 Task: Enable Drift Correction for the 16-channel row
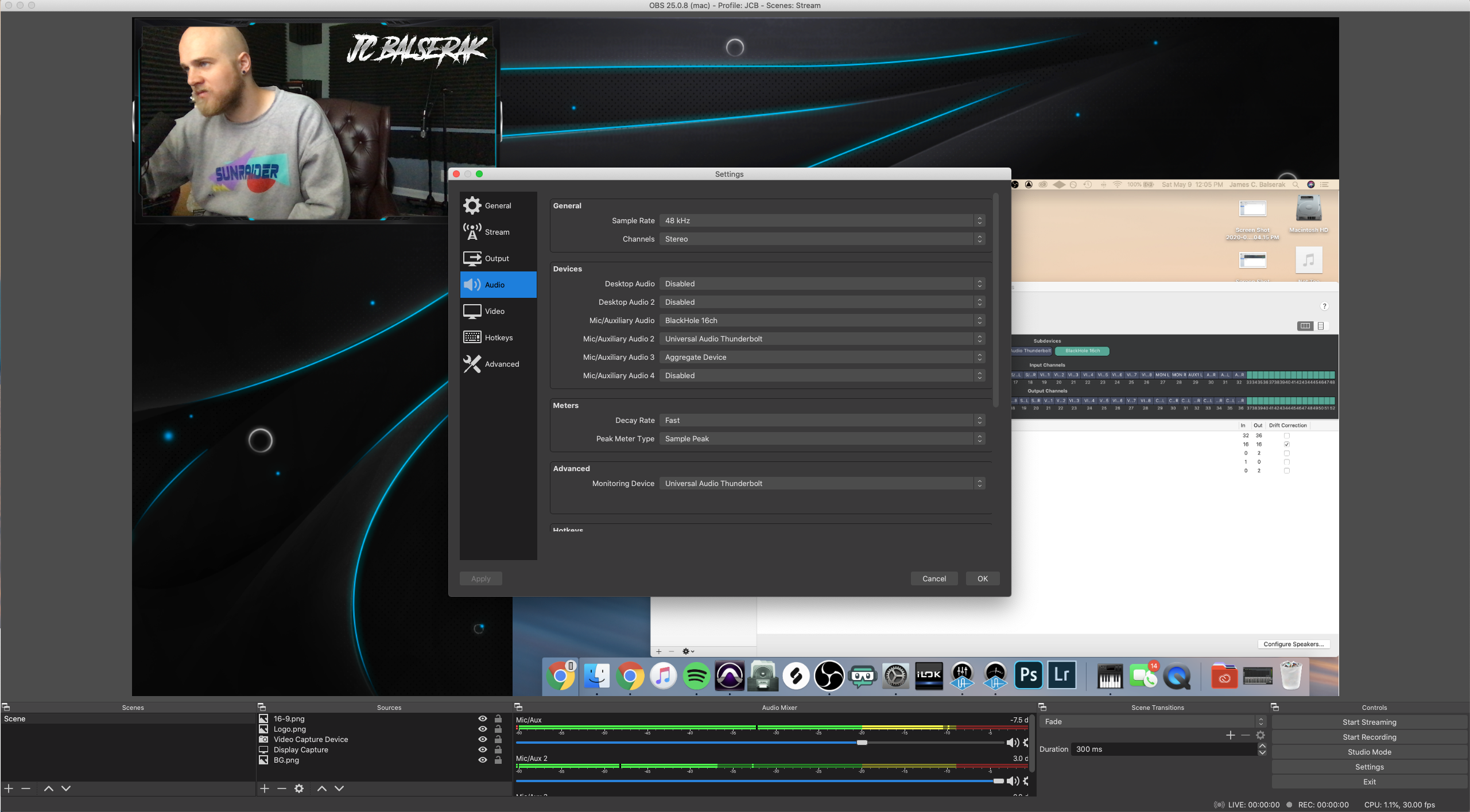(1286, 444)
